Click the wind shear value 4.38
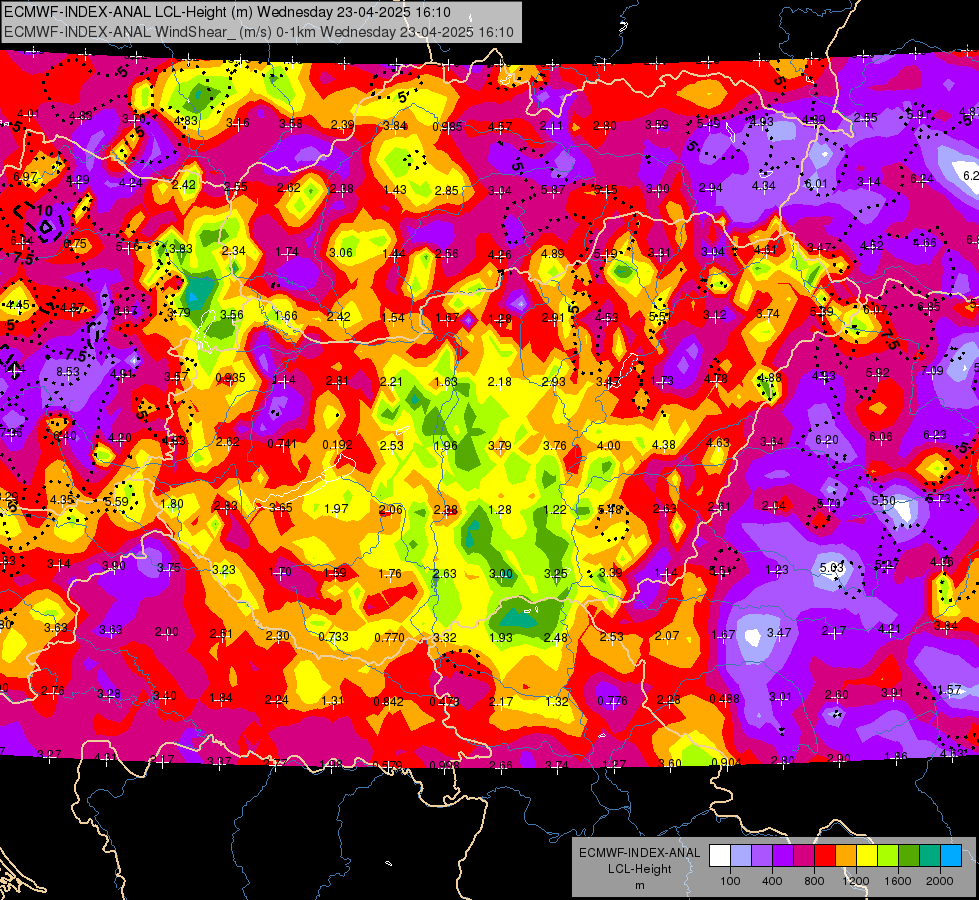This screenshot has height=900, width=979. [x=663, y=445]
